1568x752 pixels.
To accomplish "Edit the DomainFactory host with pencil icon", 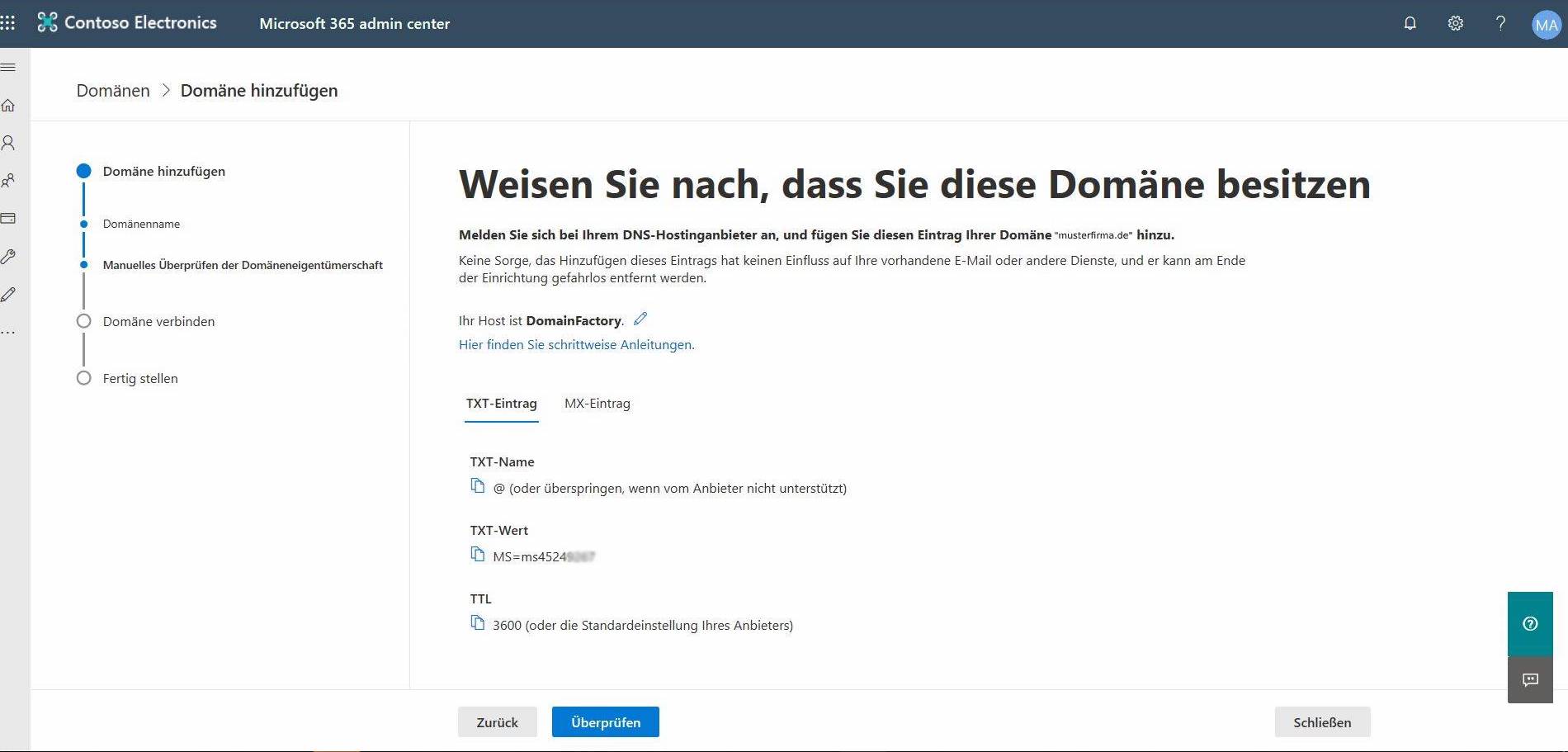I will click(640, 319).
